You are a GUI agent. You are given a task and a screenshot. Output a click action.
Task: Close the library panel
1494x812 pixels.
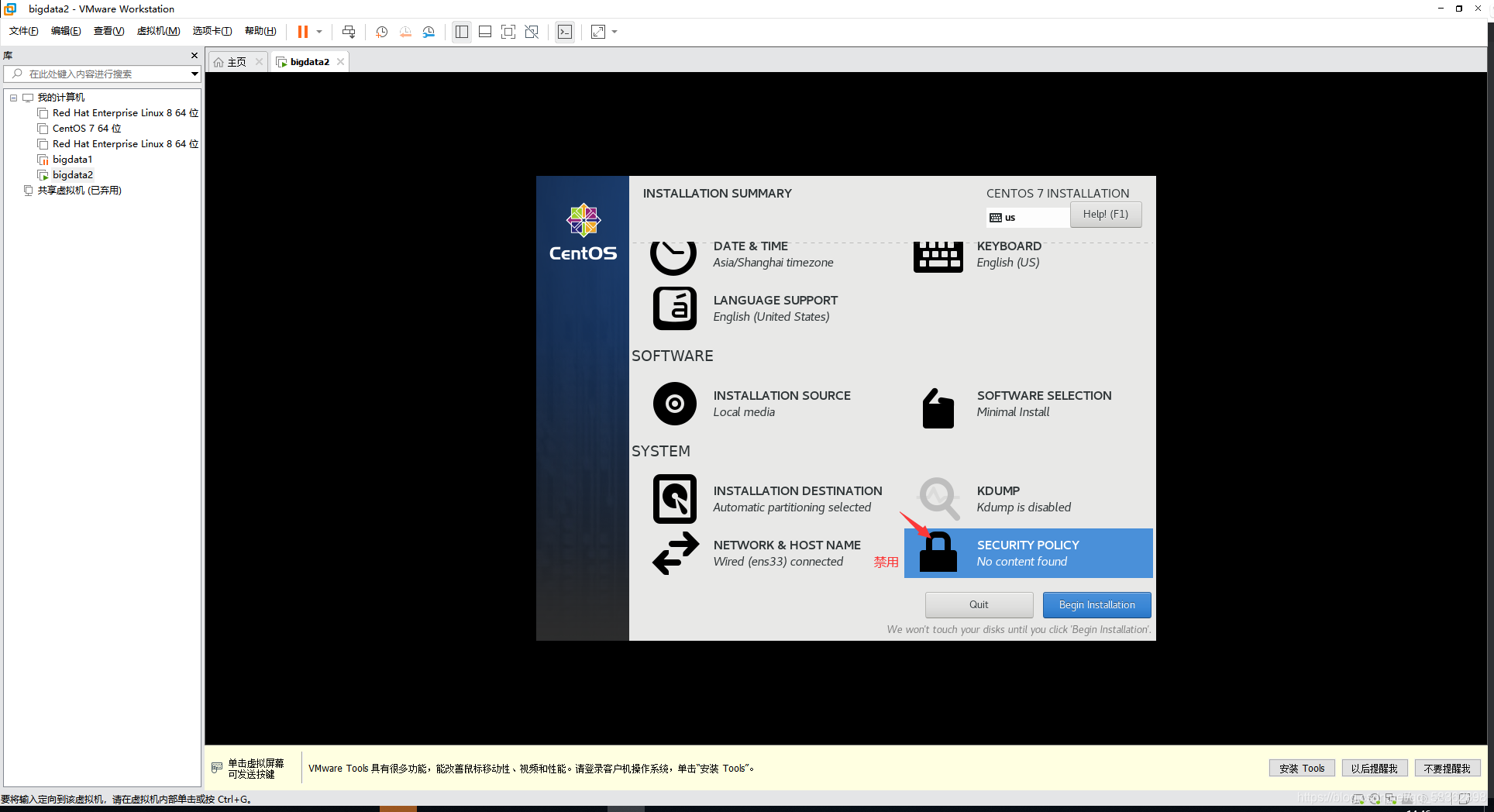194,55
